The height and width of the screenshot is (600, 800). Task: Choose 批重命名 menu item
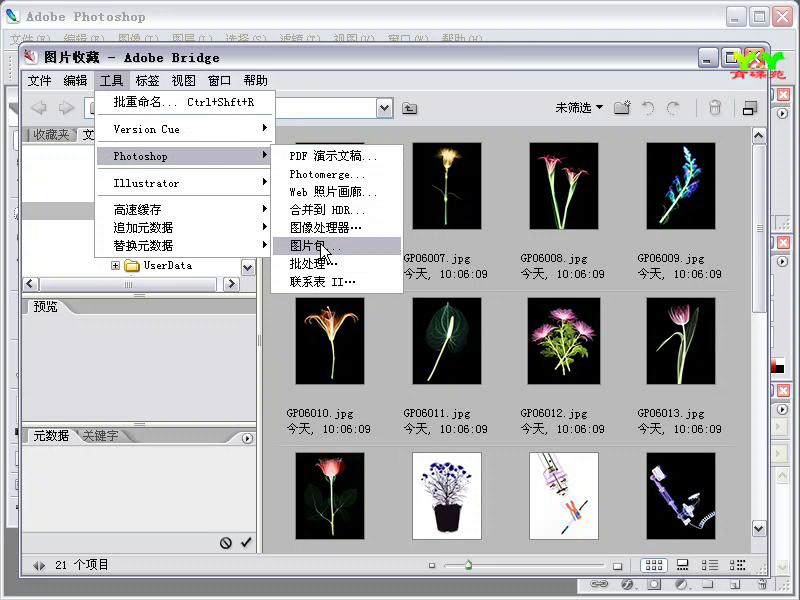[x=186, y=102]
